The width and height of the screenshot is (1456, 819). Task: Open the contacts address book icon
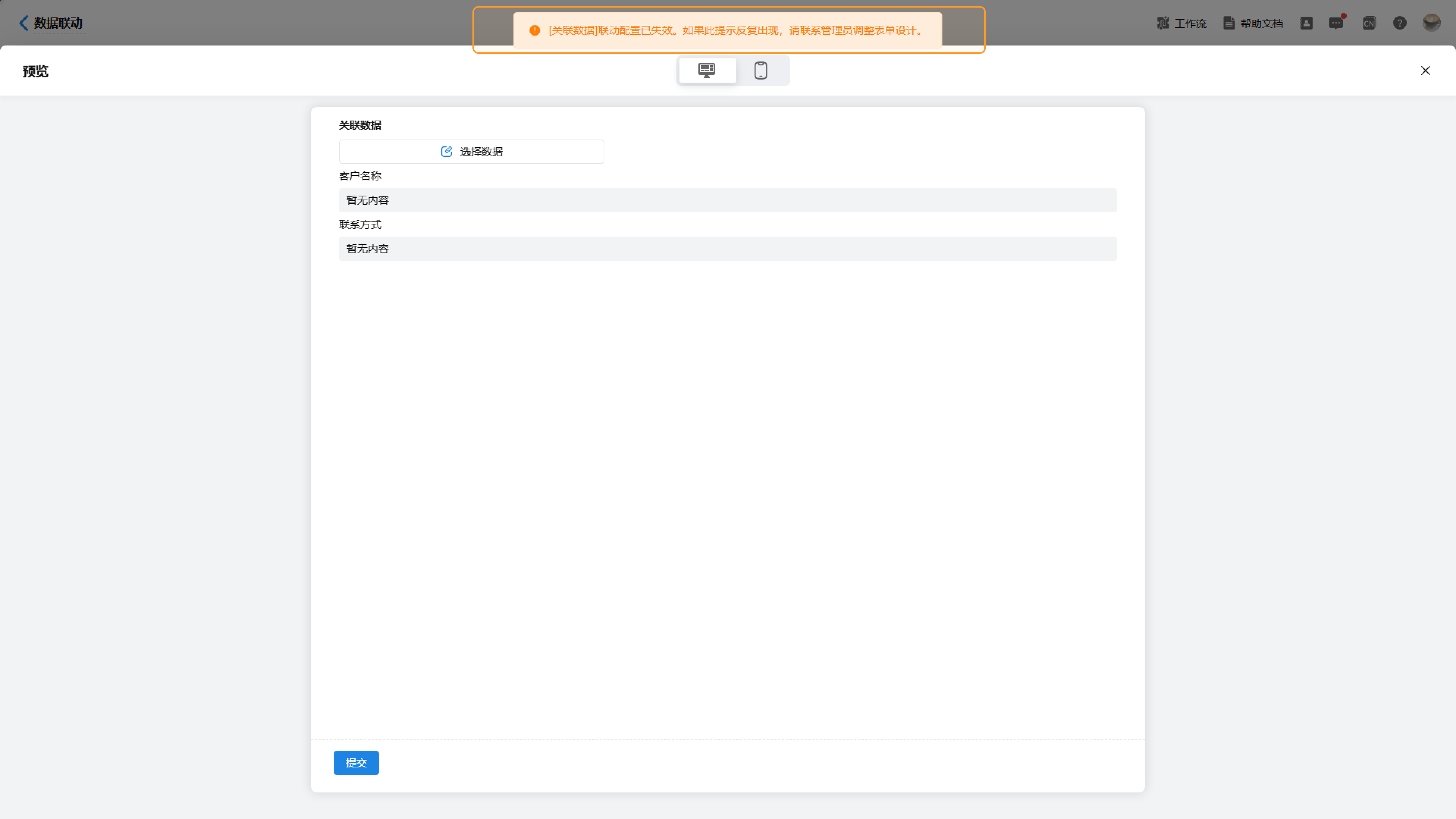click(x=1306, y=23)
